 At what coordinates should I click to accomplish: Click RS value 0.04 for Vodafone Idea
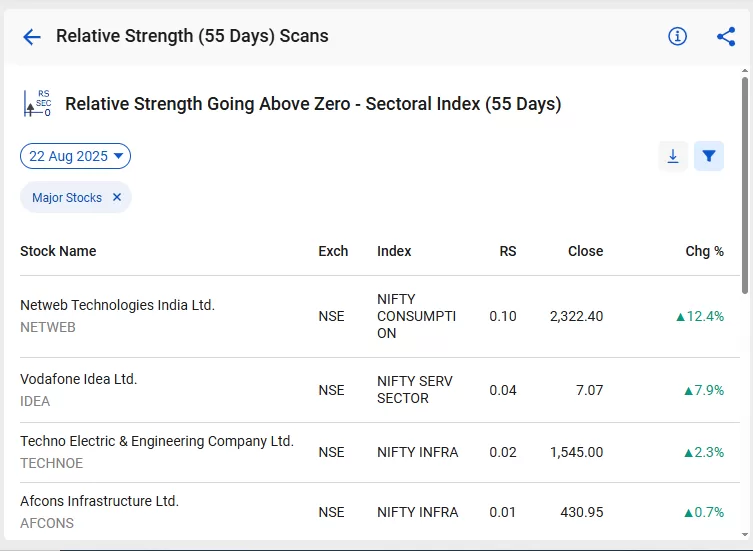(x=503, y=390)
